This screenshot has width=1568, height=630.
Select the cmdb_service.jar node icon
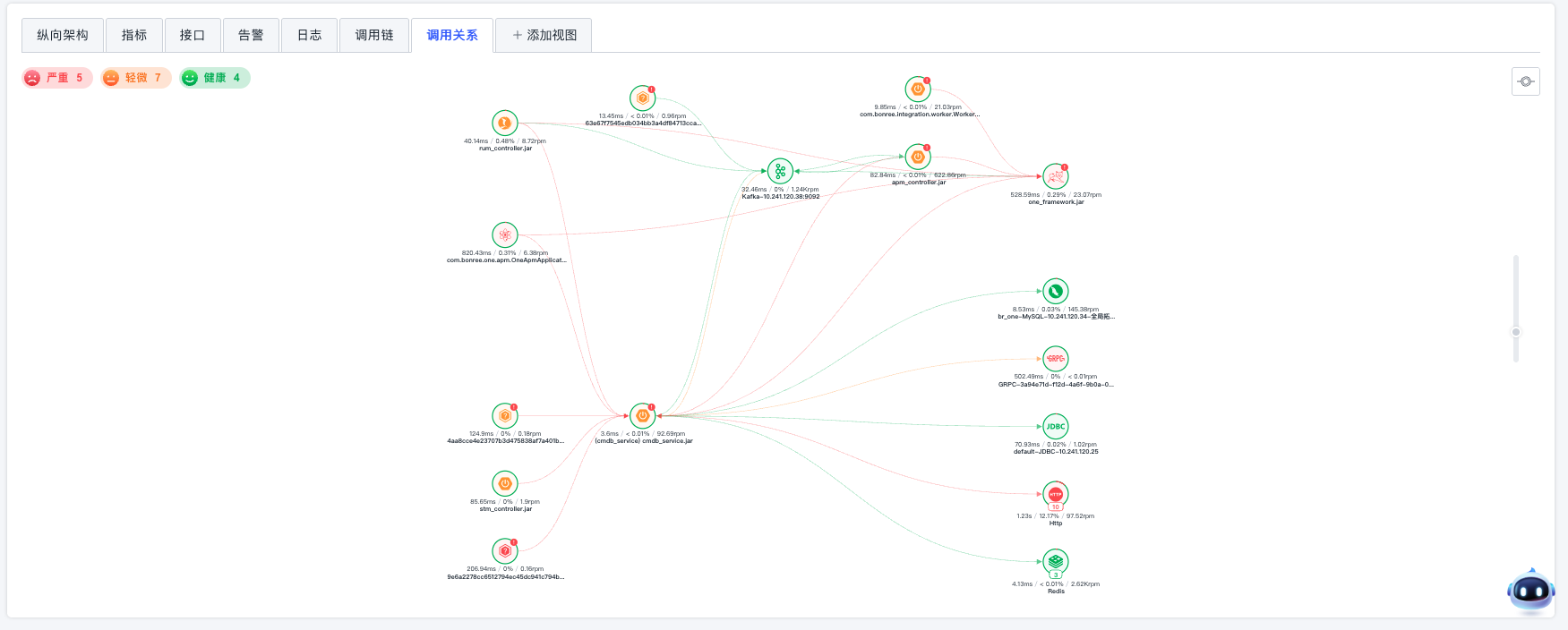tap(642, 415)
